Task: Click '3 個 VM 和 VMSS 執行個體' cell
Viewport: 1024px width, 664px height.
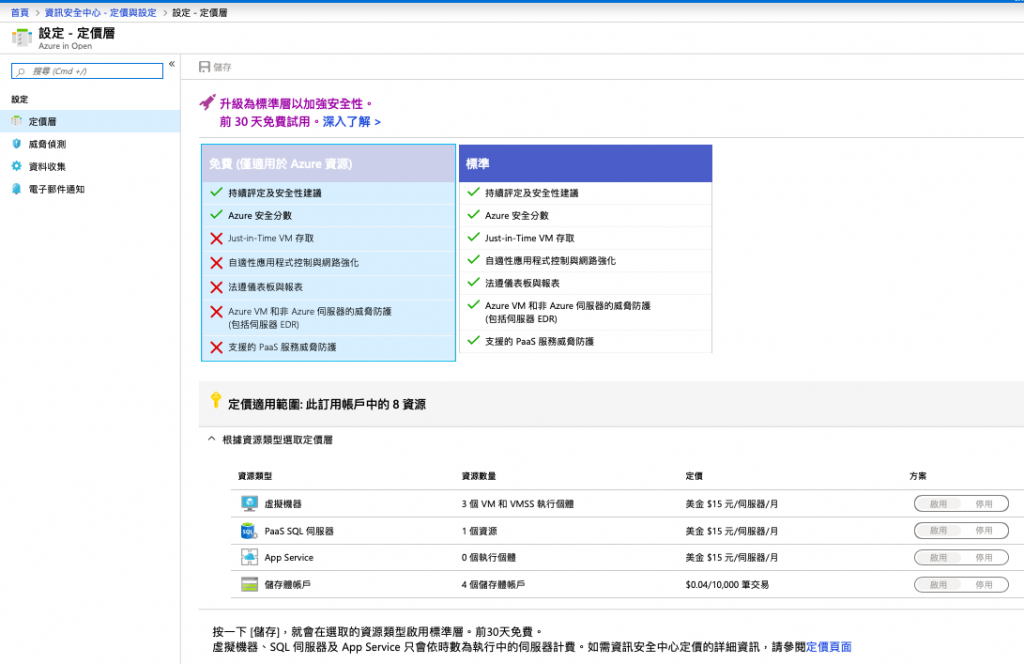Action: click(518, 504)
